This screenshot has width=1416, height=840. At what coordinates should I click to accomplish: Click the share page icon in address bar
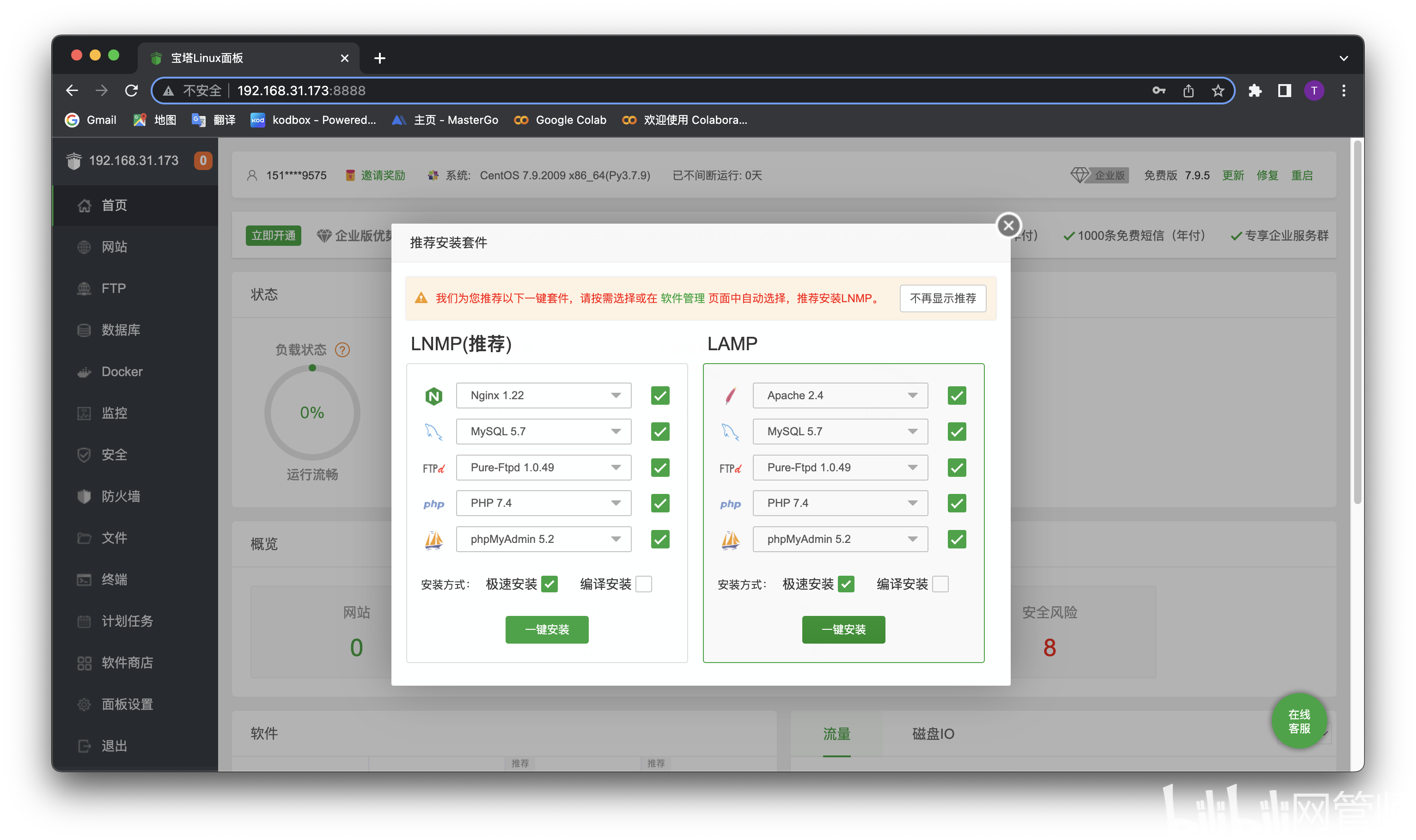[1189, 91]
